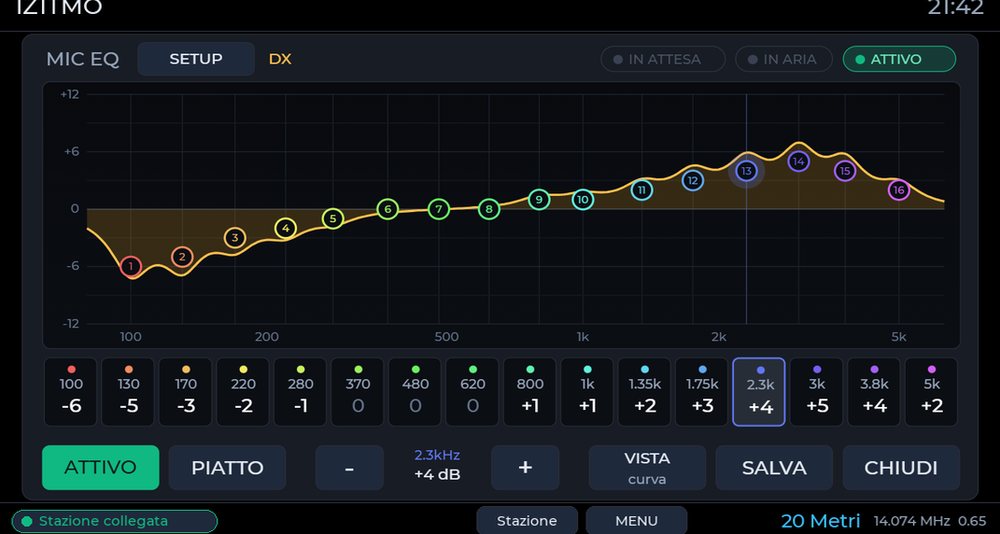Image resolution: width=1000 pixels, height=534 pixels.
Task: Click the 14.074 MHz frequency readout
Action: pyautogui.click(x=911, y=521)
